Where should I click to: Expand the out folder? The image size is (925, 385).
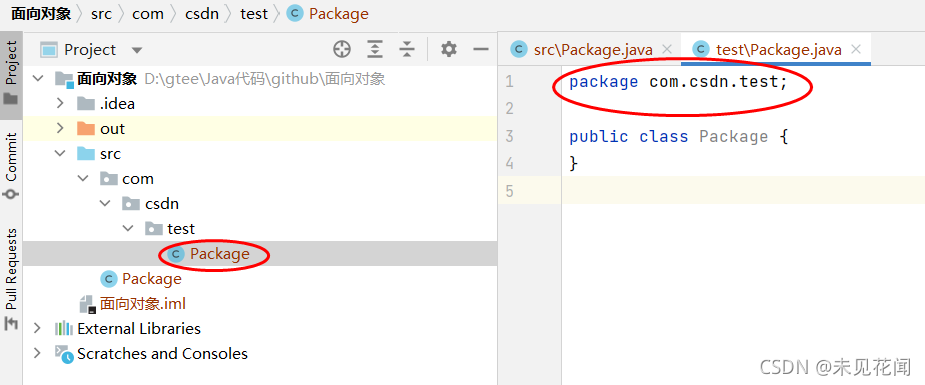[60, 129]
